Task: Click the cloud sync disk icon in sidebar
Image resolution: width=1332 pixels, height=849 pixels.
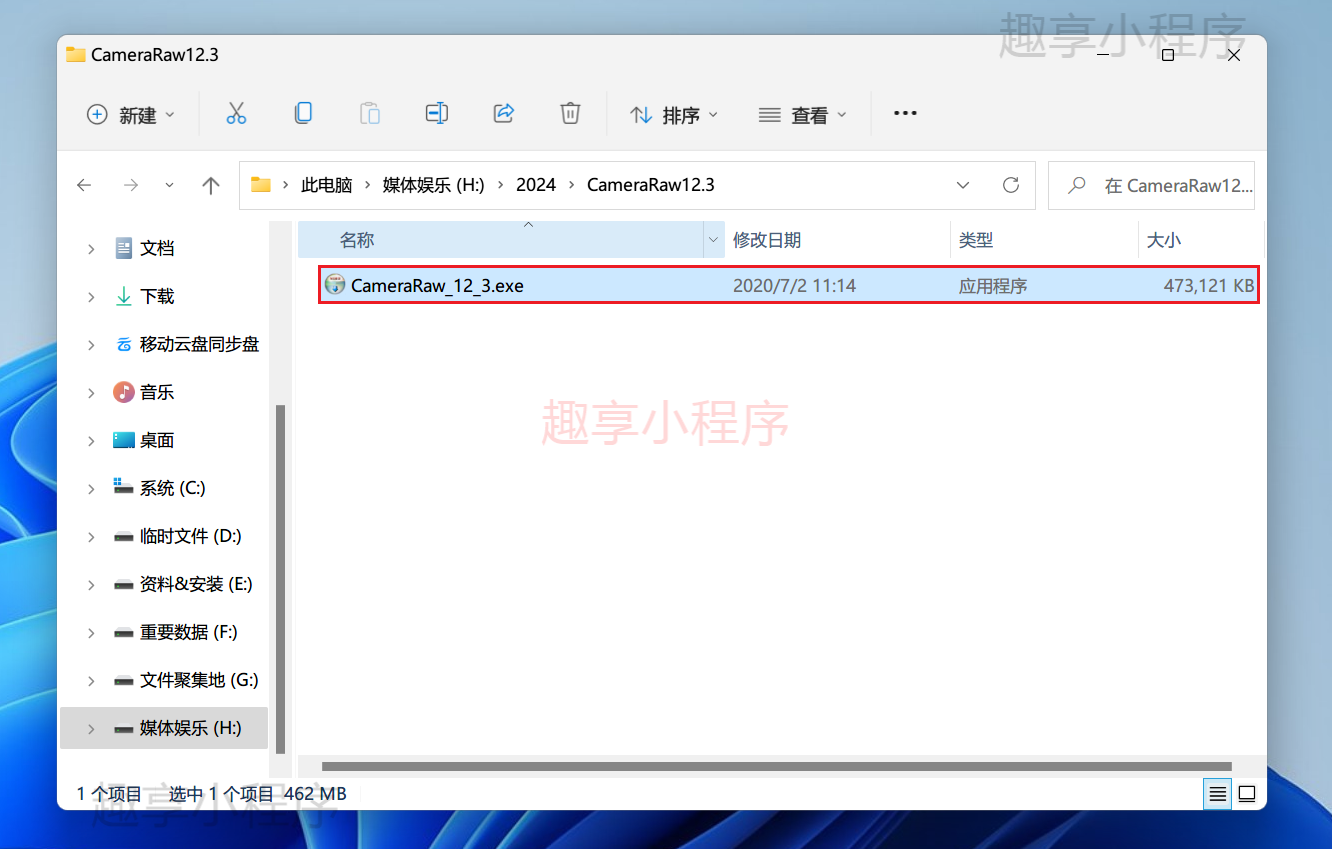Action: click(124, 344)
